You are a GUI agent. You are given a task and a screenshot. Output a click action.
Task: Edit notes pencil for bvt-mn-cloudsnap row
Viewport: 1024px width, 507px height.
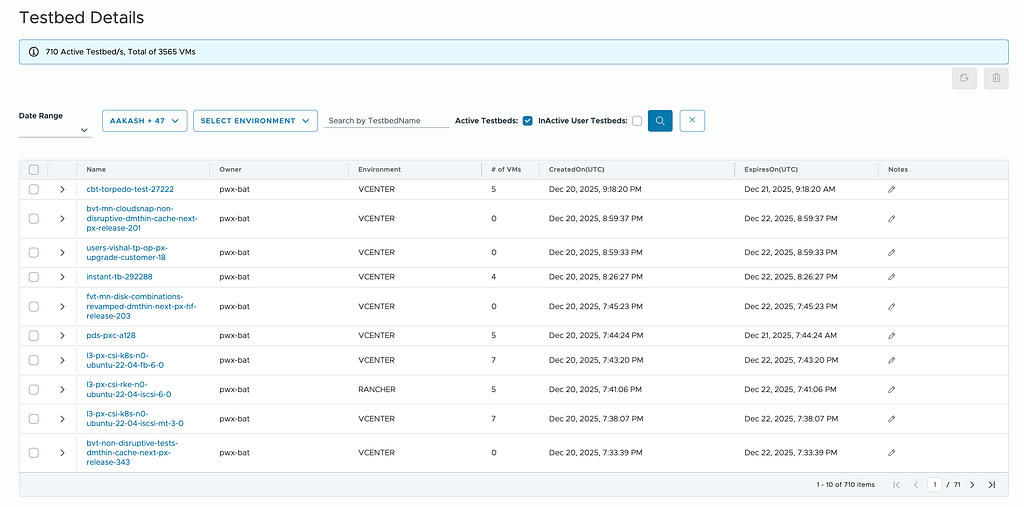pos(891,219)
